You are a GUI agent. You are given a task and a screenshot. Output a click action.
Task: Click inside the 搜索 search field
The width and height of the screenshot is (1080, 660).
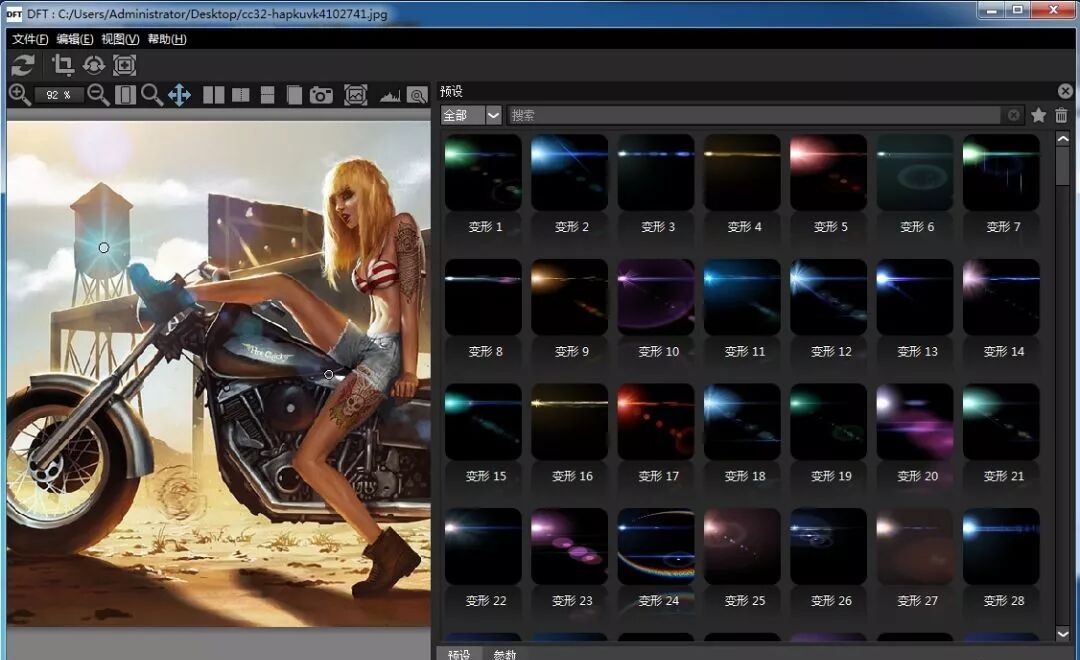click(700, 114)
